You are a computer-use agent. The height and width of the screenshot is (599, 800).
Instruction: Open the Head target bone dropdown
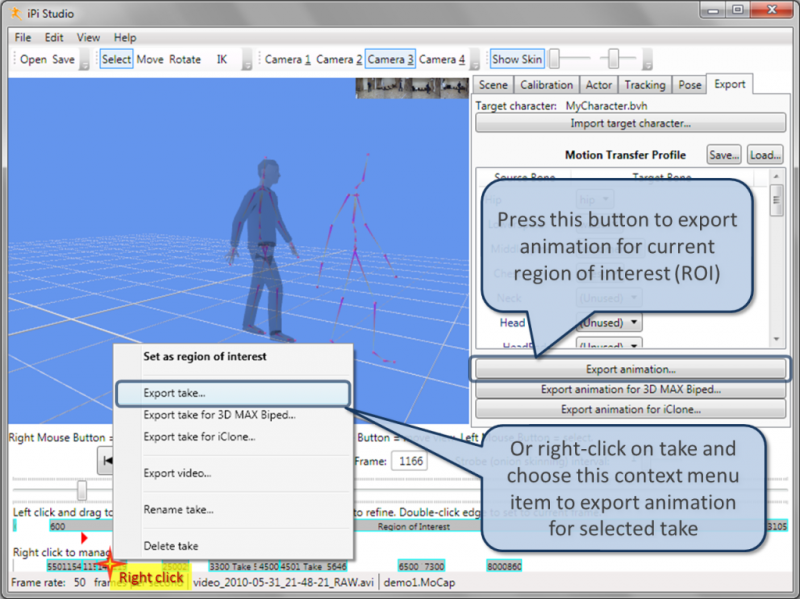click(x=609, y=322)
